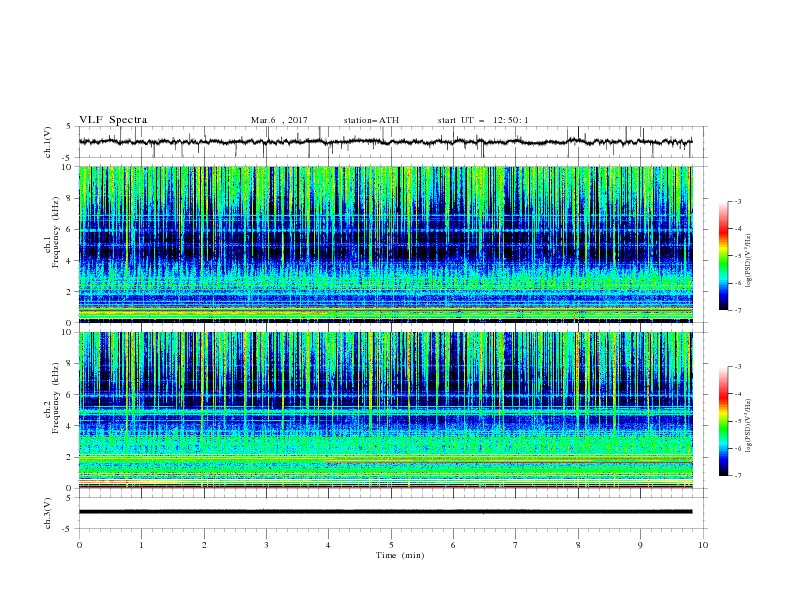Screen dimensions: 792x612
Task: Click the time axis tick label "10"
Action: (703, 545)
